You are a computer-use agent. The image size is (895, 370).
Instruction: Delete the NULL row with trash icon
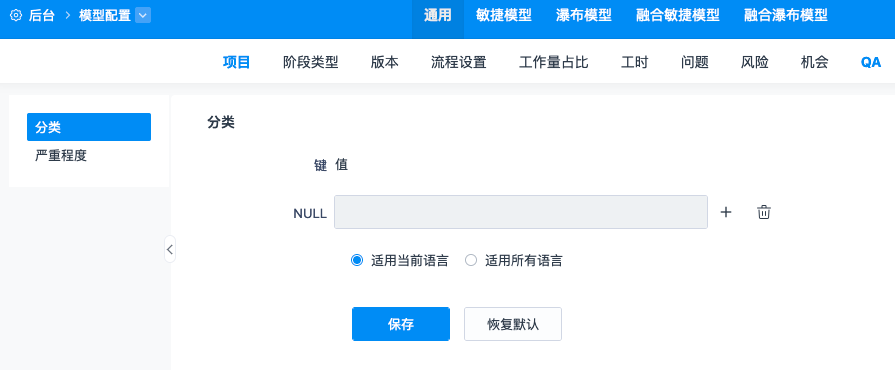[764, 212]
